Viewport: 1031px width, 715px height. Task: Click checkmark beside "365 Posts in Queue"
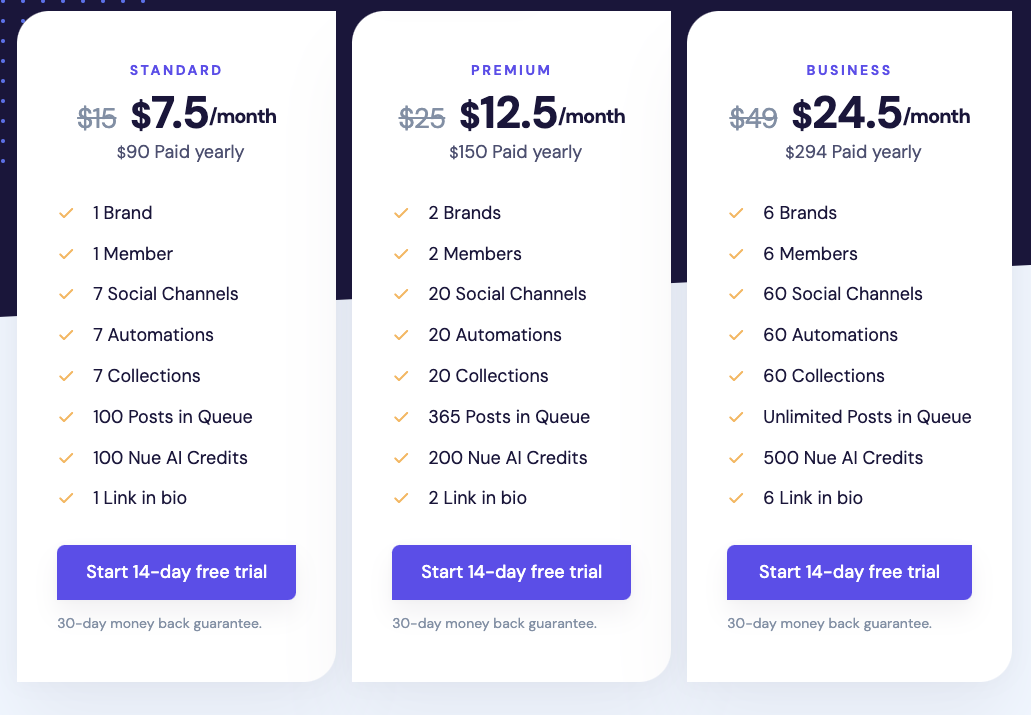pos(402,417)
